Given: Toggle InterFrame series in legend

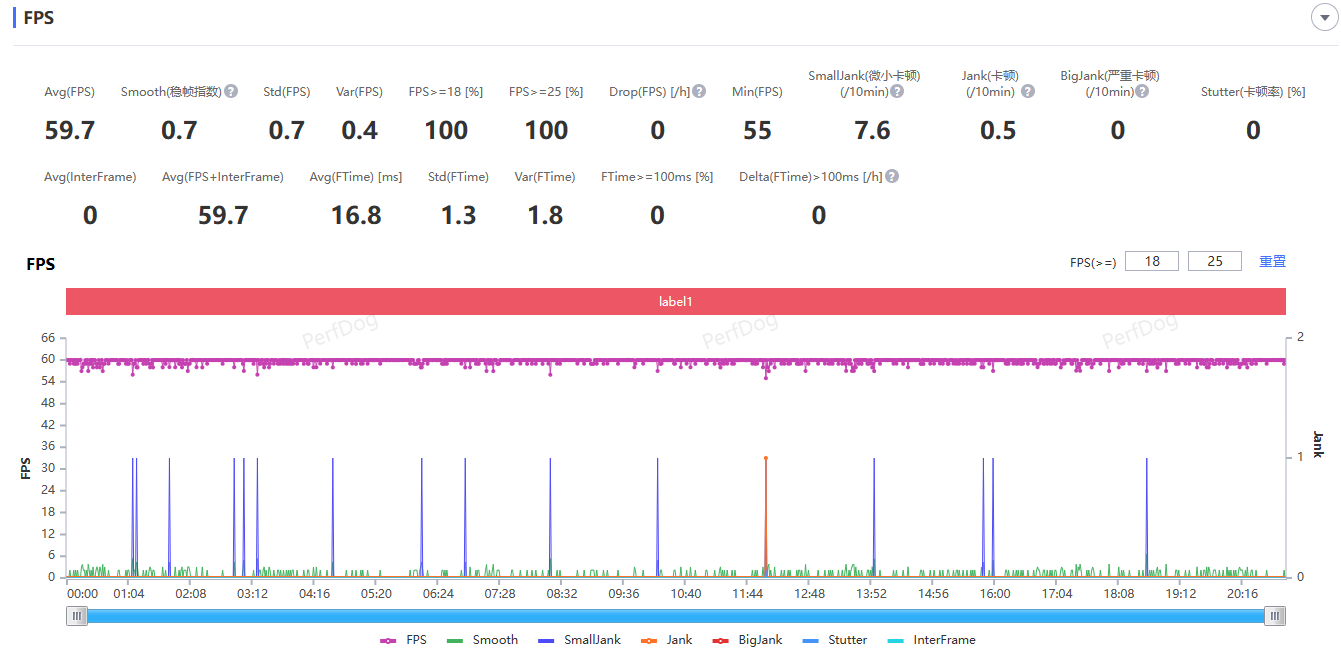Looking at the screenshot, I should coord(931,640).
